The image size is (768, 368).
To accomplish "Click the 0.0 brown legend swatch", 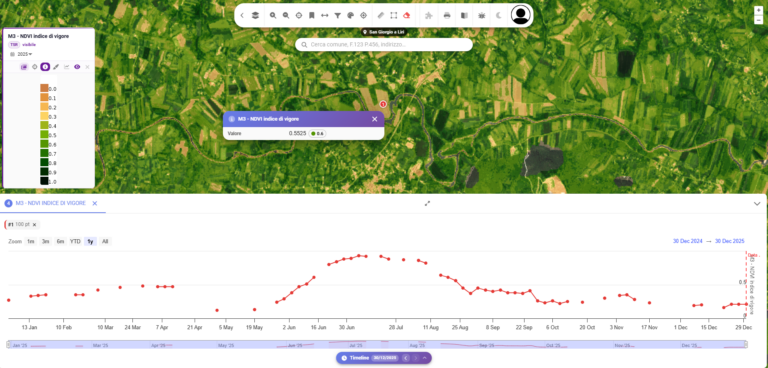I will (x=44, y=89).
